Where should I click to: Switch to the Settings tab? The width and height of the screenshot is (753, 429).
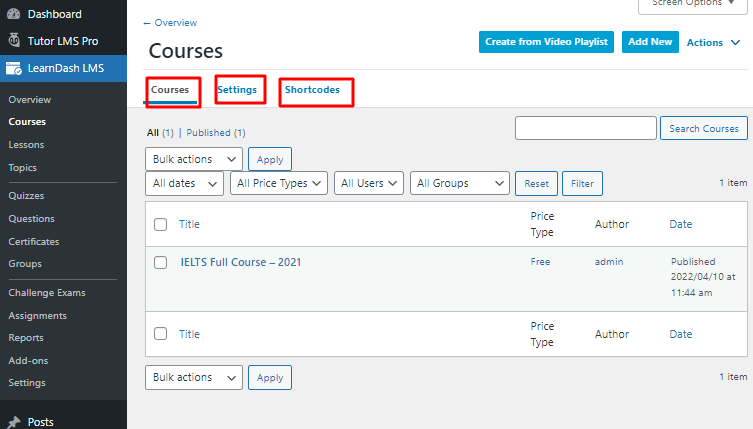pyautogui.click(x=237, y=90)
